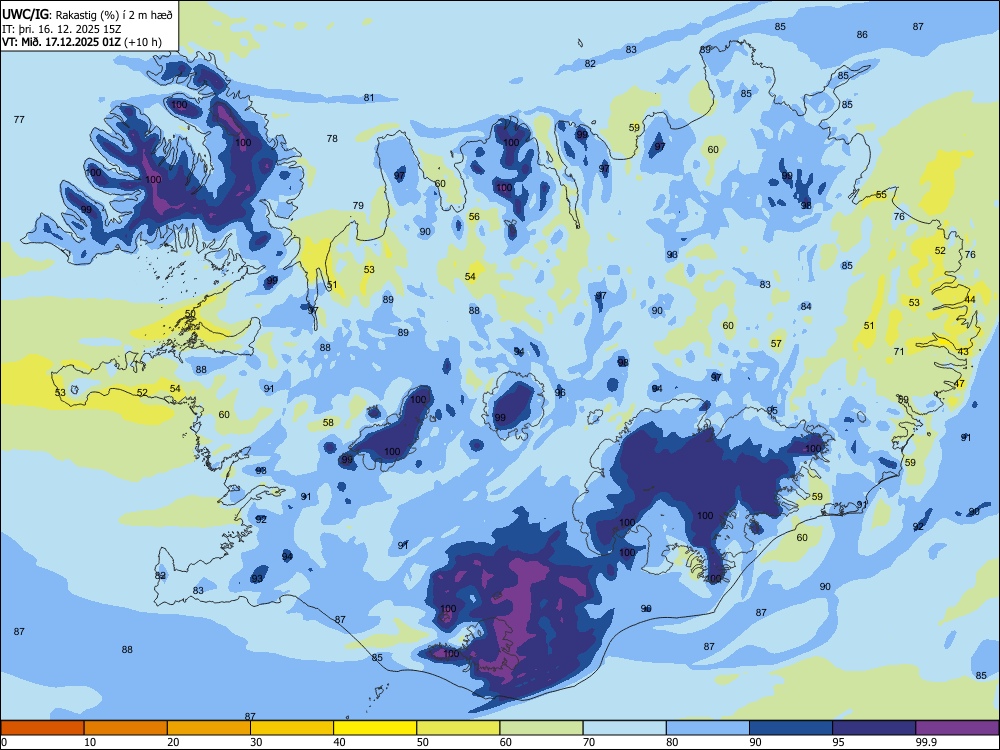Screen dimensions: 1000x750
Task: Click the '58' humidity value on the map
Action: [x=328, y=422]
